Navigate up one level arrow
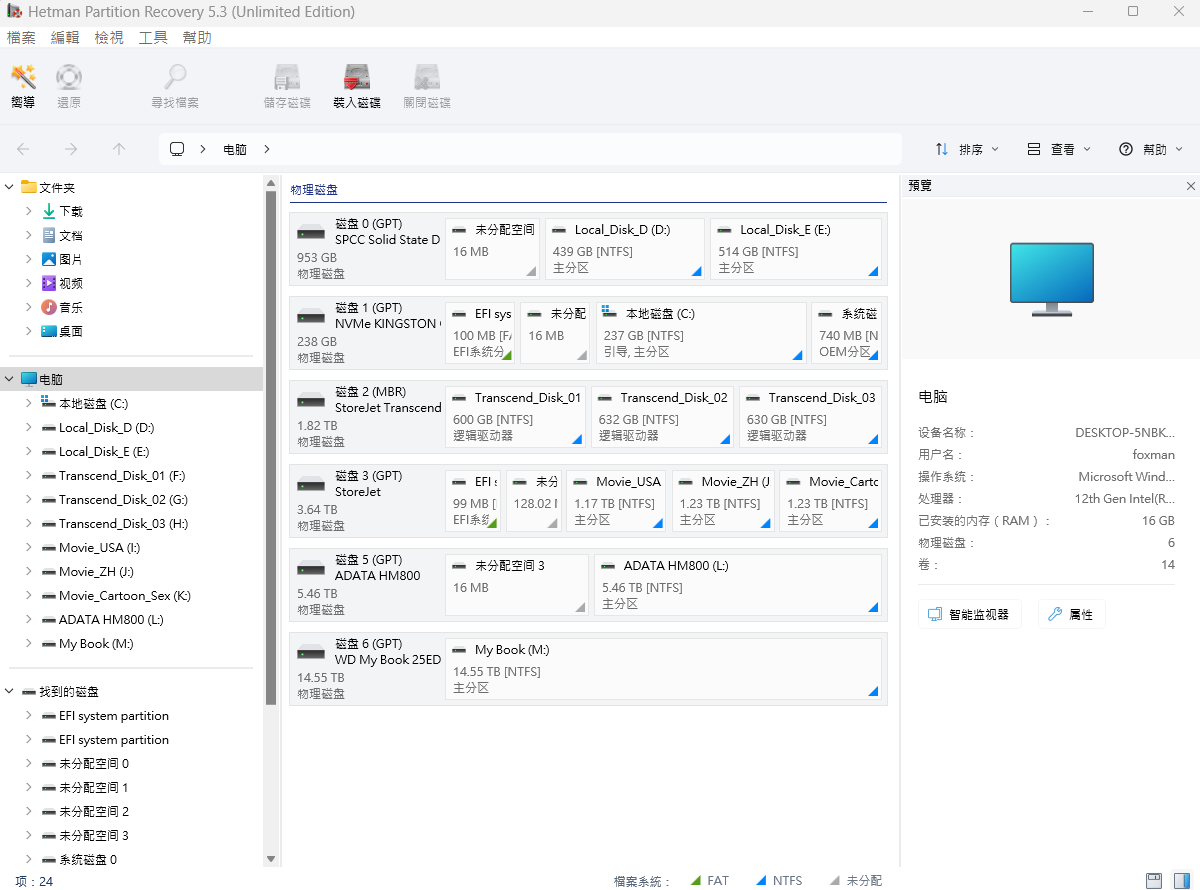 119,149
